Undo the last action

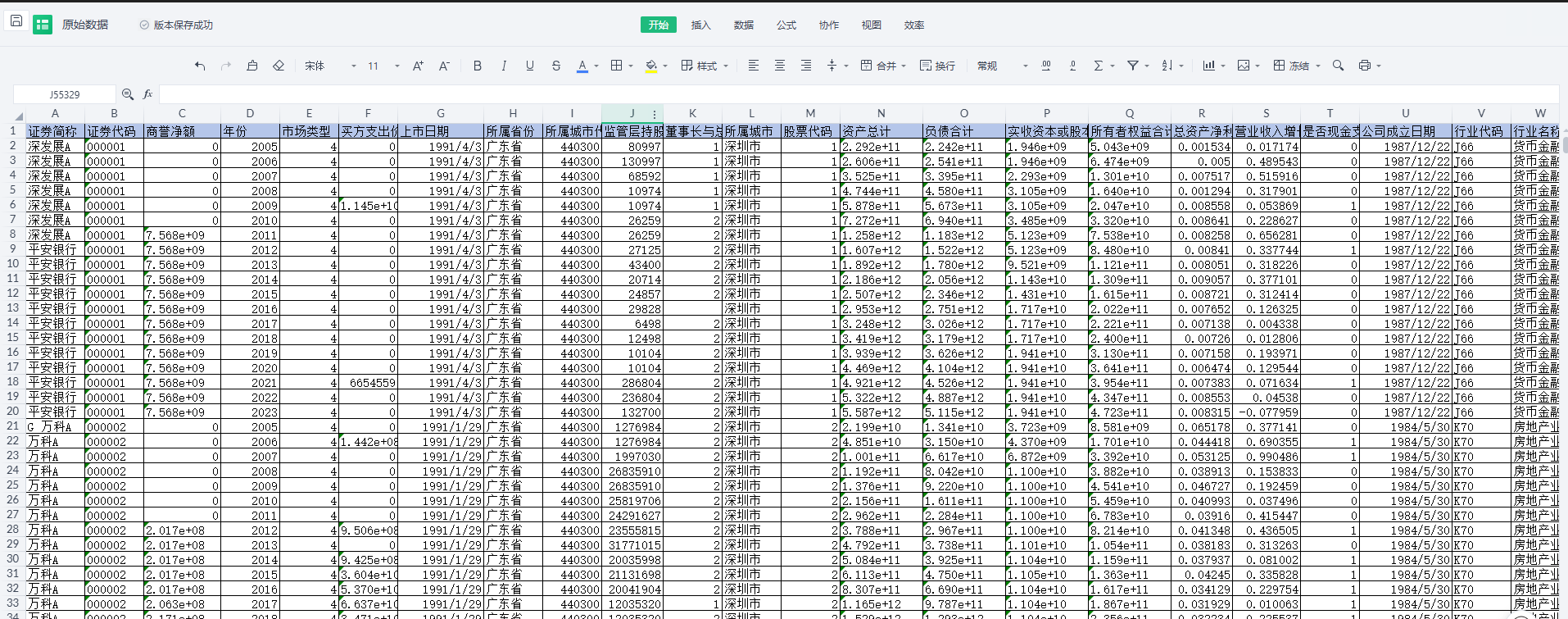(x=200, y=66)
